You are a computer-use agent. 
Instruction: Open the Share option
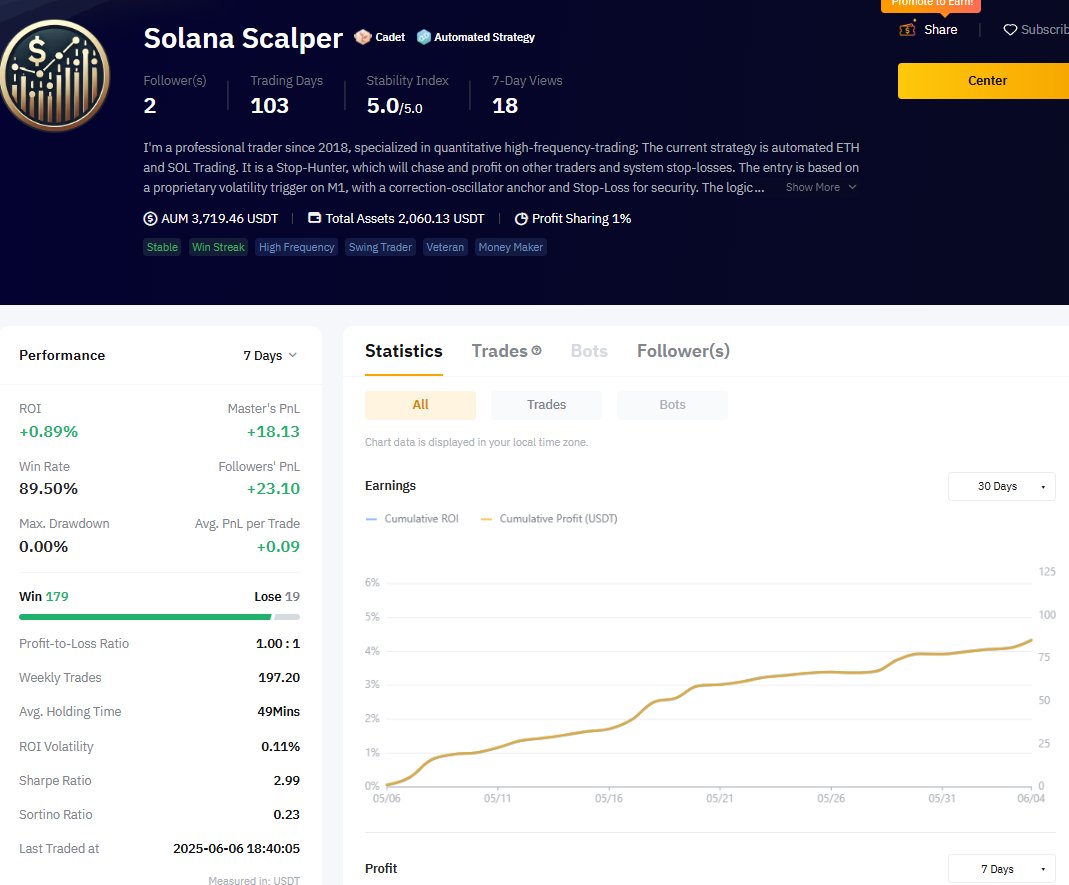(x=940, y=29)
